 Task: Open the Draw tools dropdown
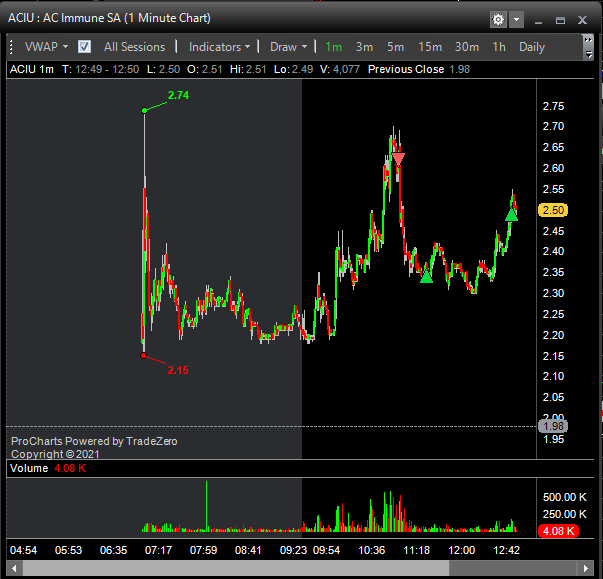(x=288, y=47)
